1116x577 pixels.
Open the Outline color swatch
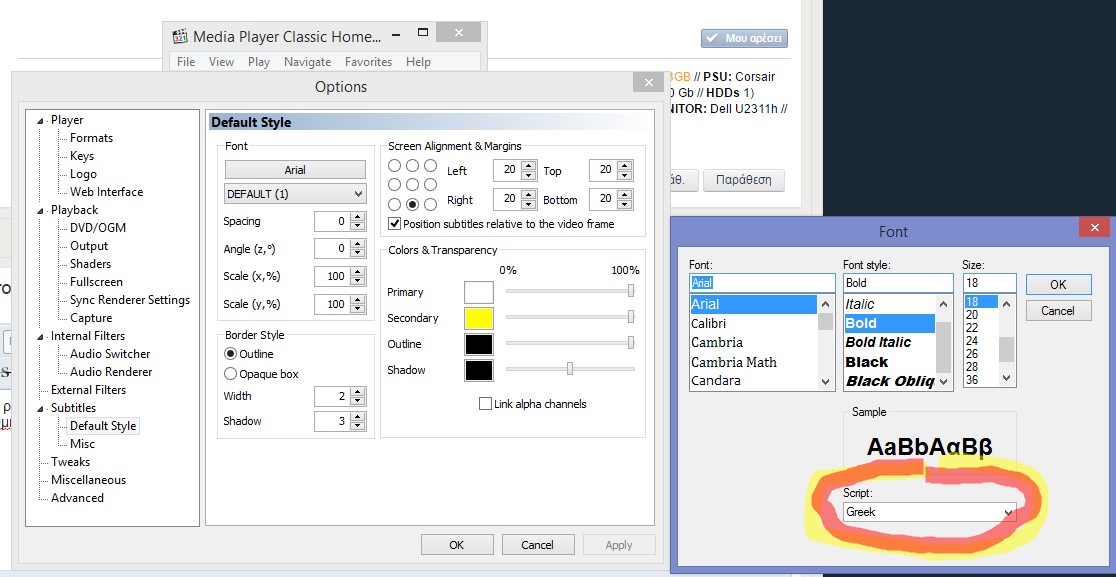(479, 344)
